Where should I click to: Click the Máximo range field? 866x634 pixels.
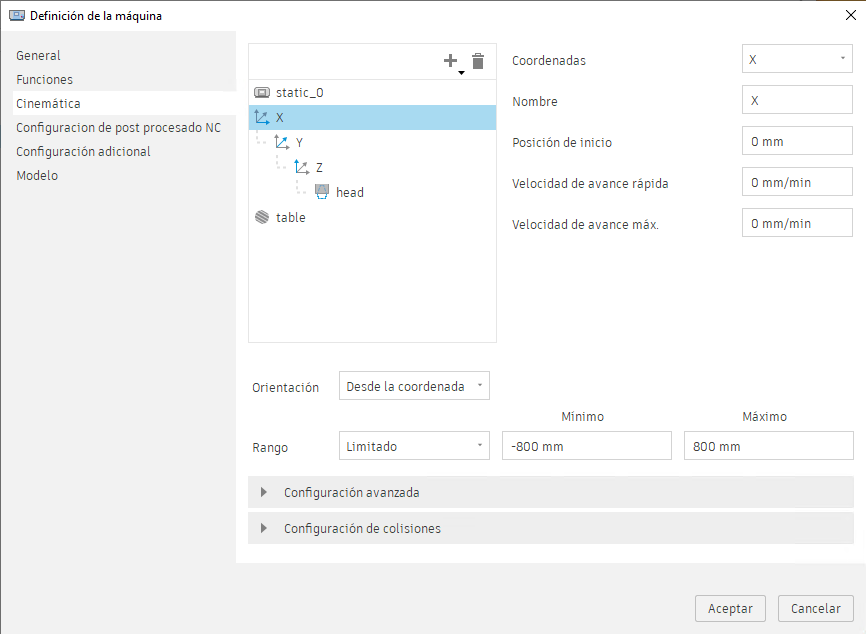(x=768, y=446)
